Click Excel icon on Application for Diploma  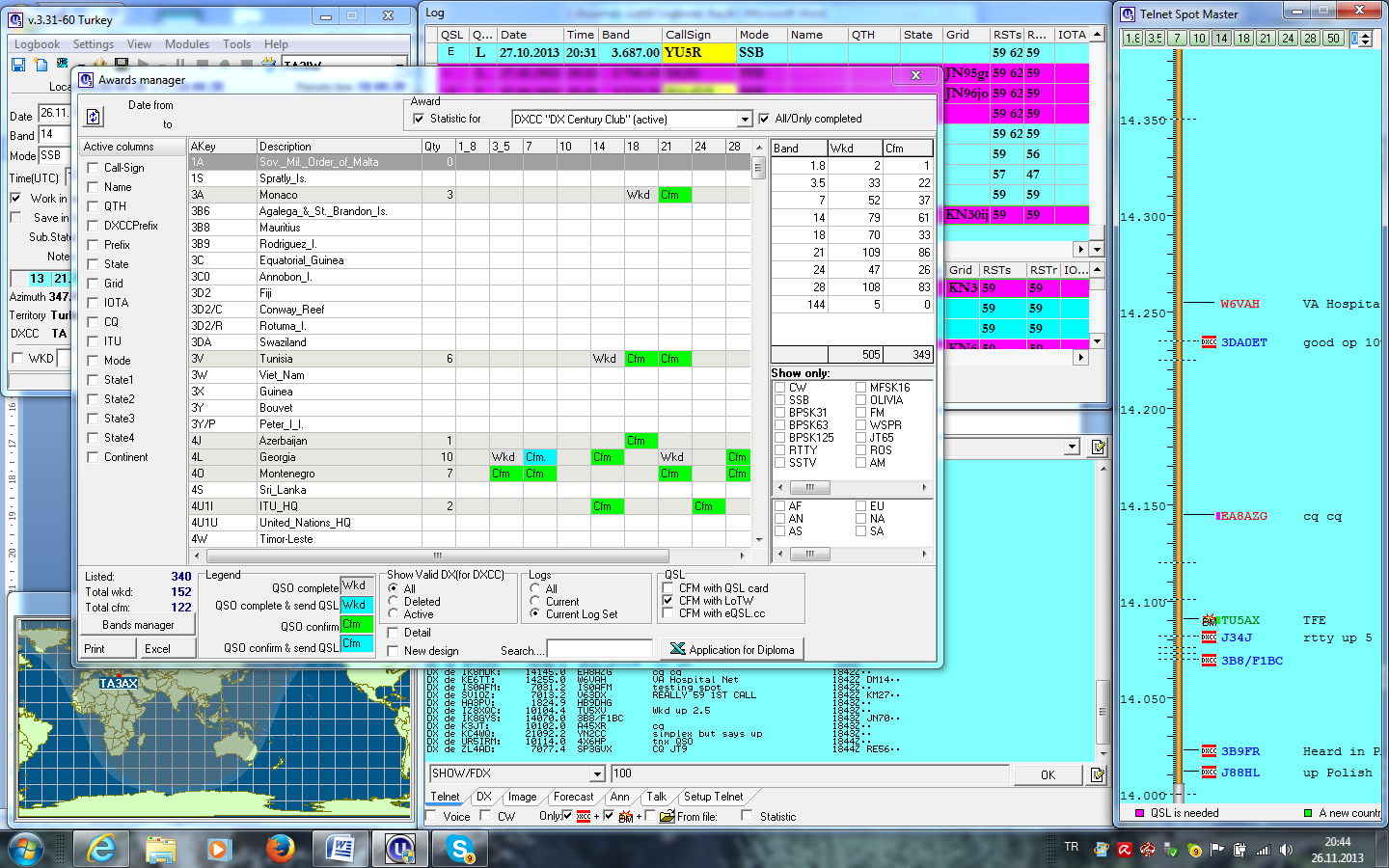pyautogui.click(x=677, y=649)
